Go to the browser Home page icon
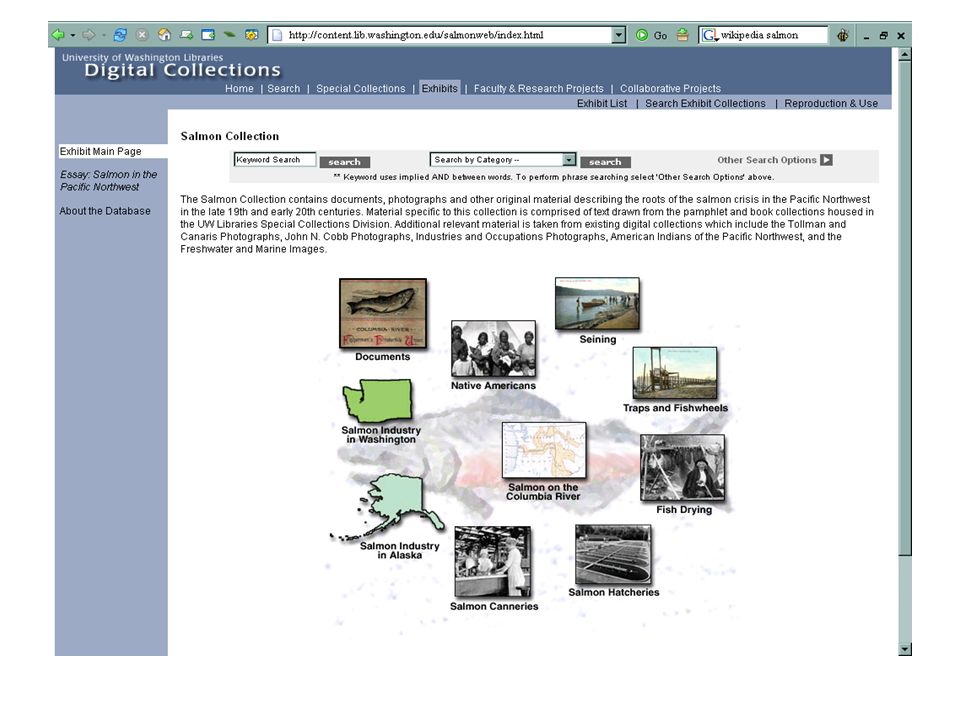Screen dimensions: 960x720 click(x=164, y=35)
